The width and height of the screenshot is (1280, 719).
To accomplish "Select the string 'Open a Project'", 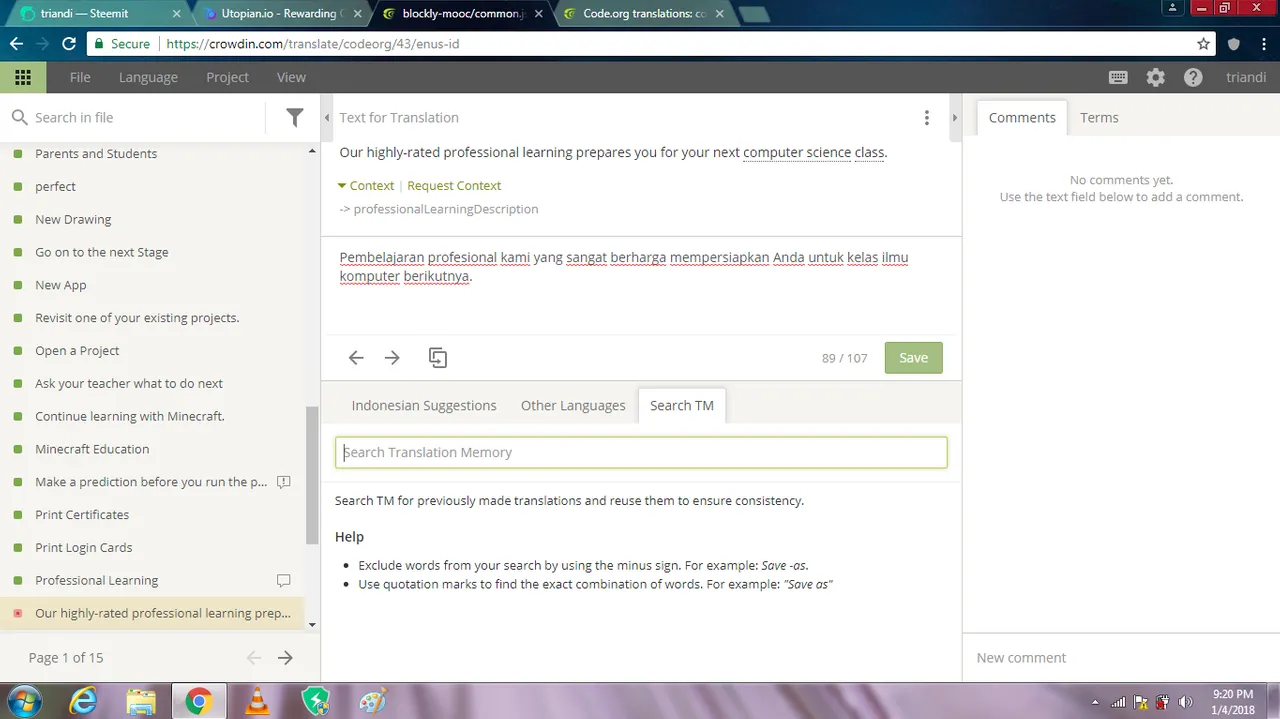I will [77, 350].
